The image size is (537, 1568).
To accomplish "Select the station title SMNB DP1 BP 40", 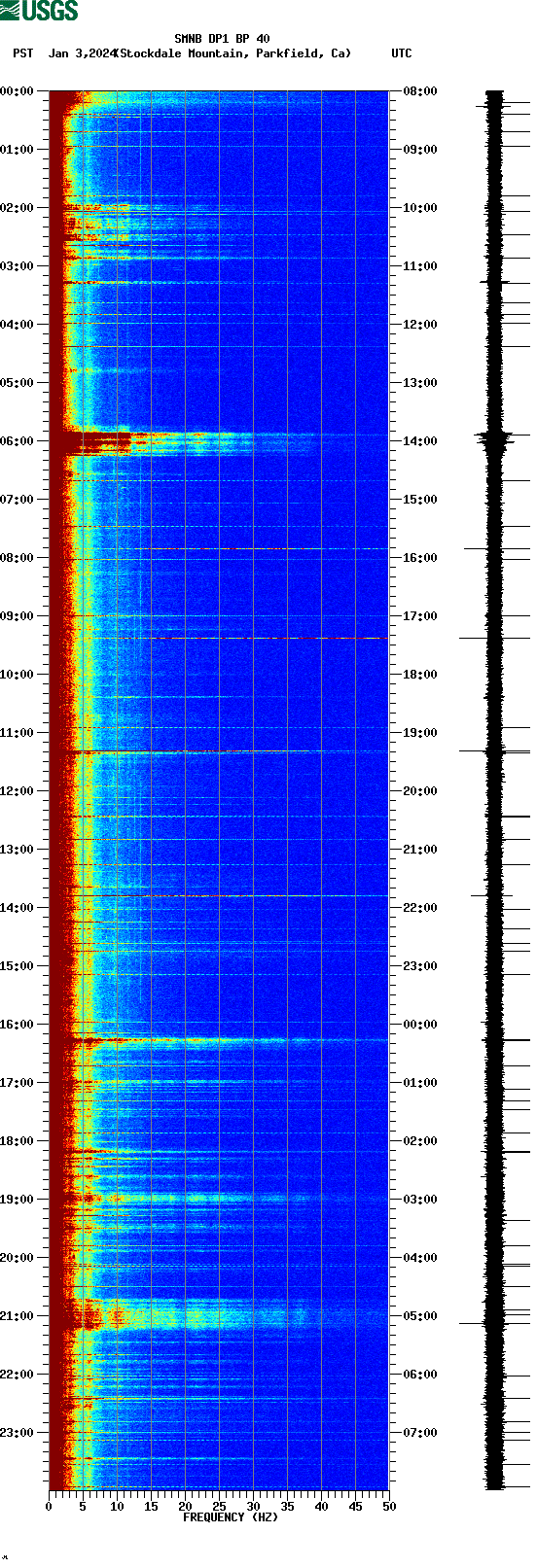I will point(222,39).
